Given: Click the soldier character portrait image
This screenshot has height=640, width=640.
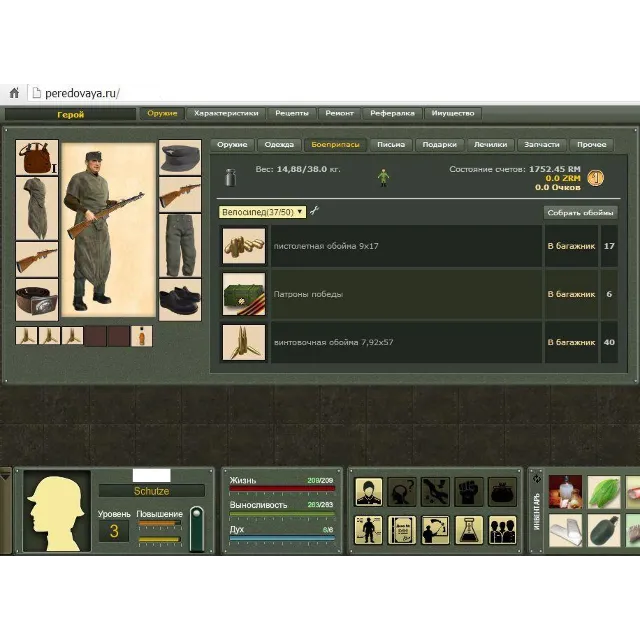Looking at the screenshot, I should (x=109, y=229).
